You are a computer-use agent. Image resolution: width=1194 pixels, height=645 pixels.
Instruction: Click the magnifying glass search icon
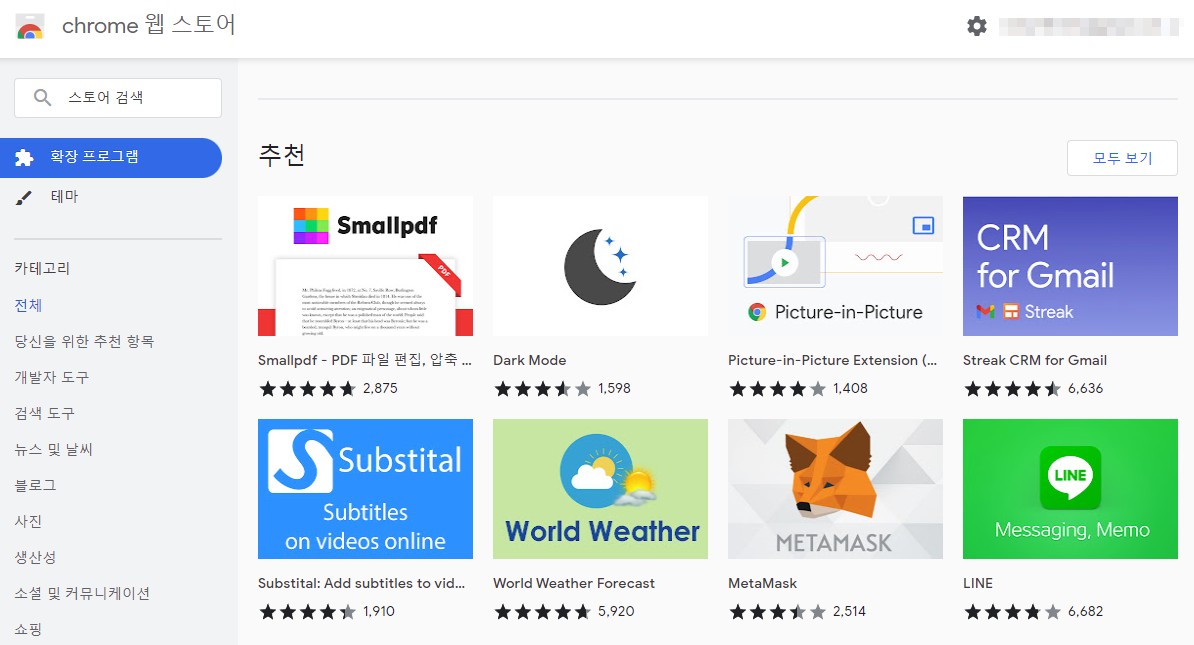[40, 97]
